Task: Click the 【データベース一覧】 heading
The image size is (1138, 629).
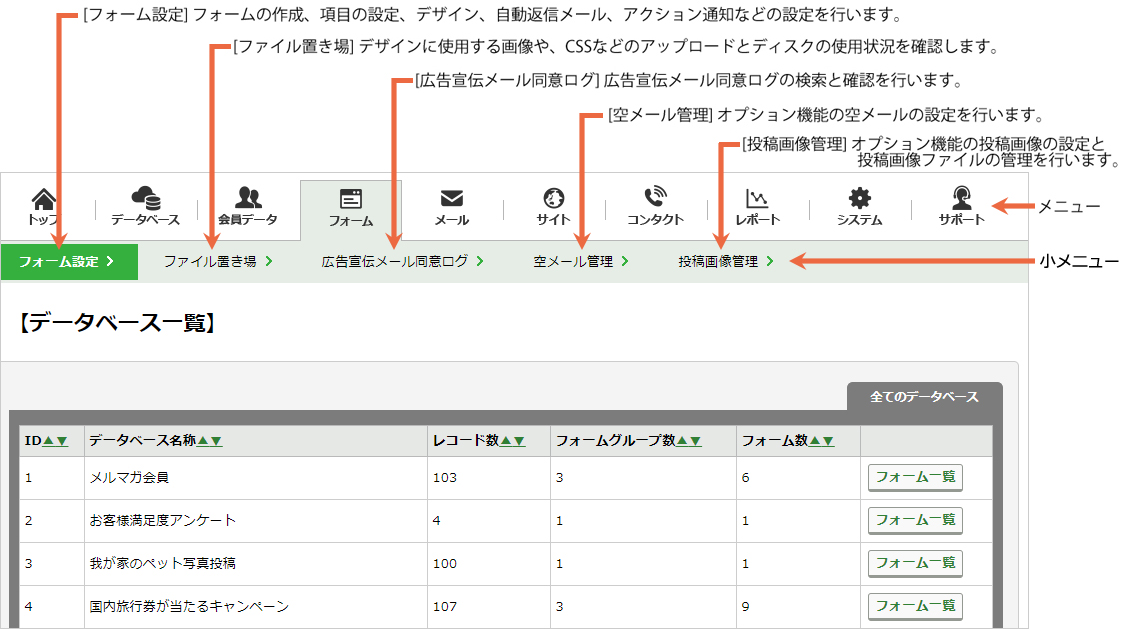Action: click(x=118, y=323)
